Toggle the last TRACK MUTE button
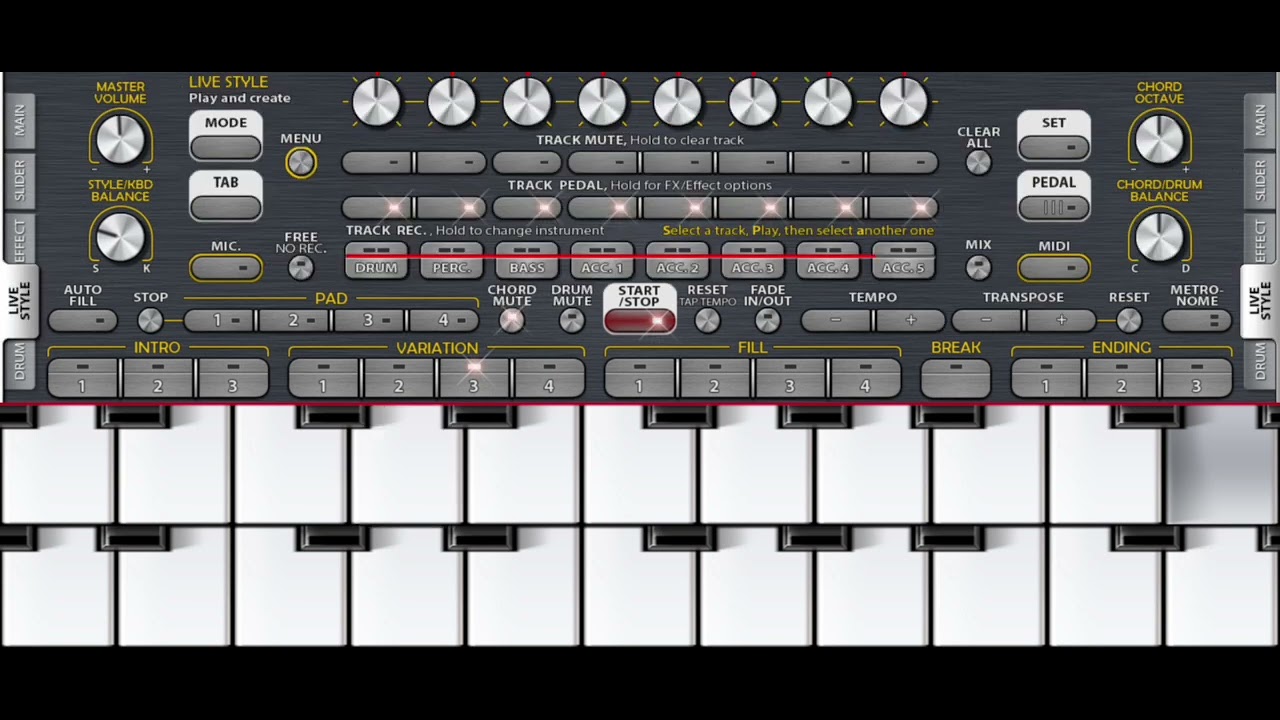Viewport: 1280px width, 720px height. [x=903, y=162]
